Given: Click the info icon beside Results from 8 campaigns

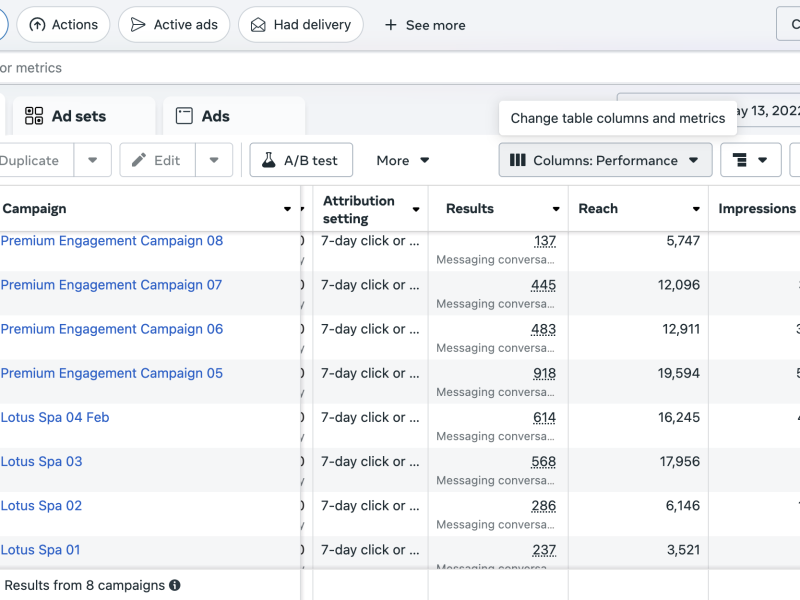Looking at the screenshot, I should (175, 585).
